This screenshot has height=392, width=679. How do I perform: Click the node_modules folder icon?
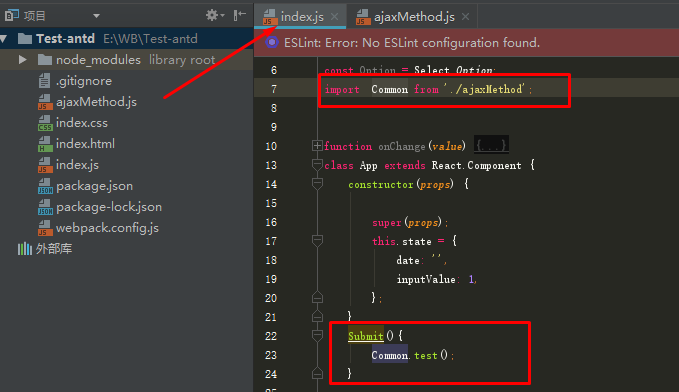click(x=45, y=59)
